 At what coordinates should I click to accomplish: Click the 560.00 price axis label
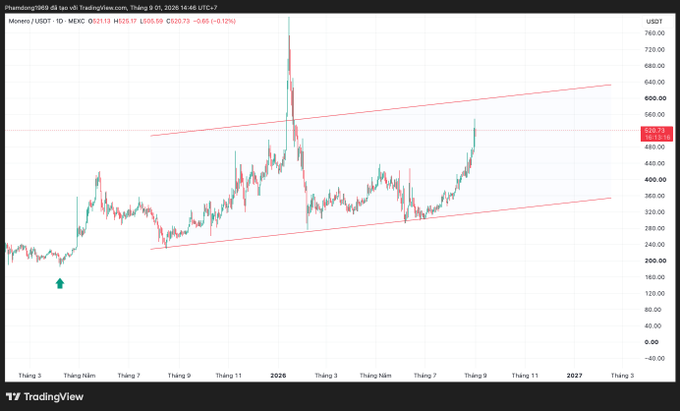click(655, 114)
